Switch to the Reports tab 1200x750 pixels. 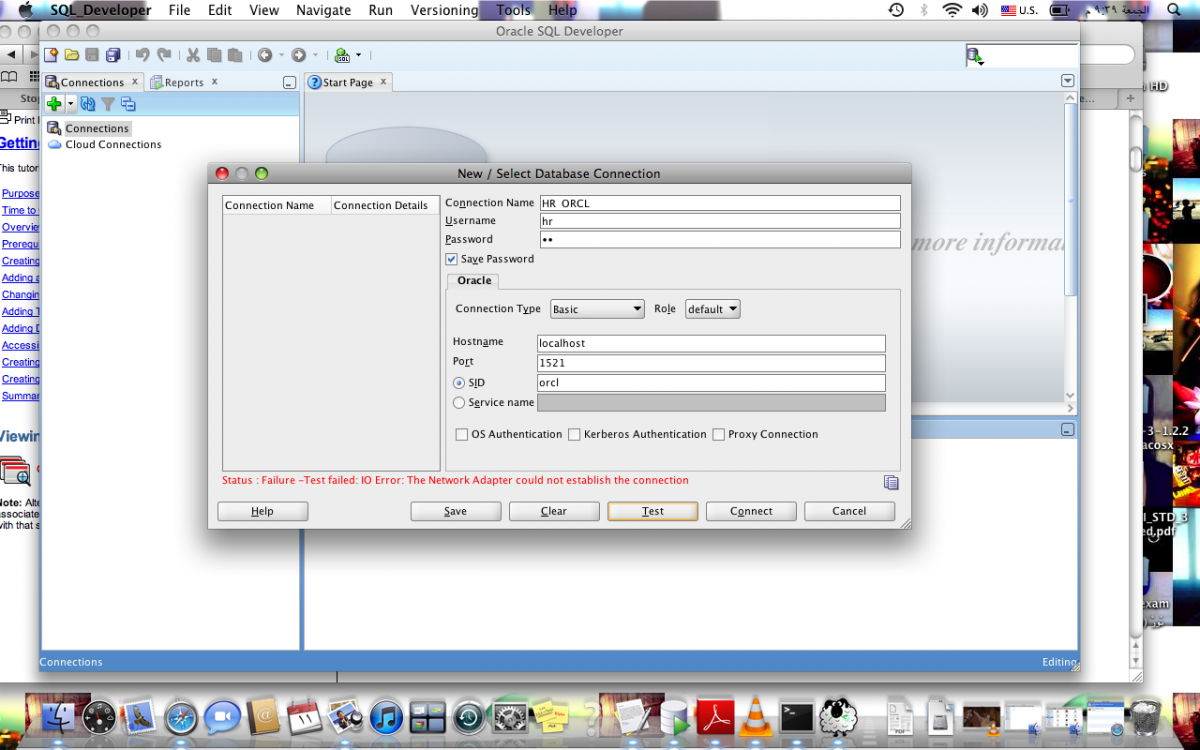183,82
